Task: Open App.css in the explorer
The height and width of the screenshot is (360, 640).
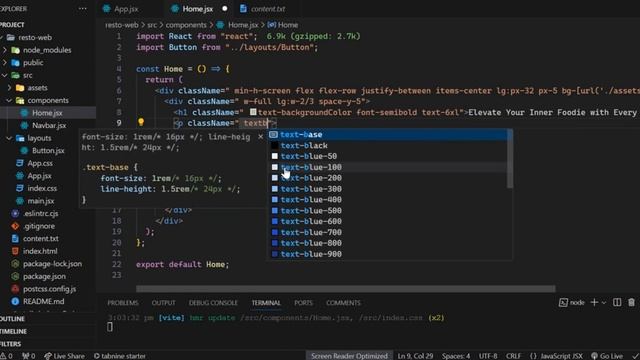Action: point(40,163)
